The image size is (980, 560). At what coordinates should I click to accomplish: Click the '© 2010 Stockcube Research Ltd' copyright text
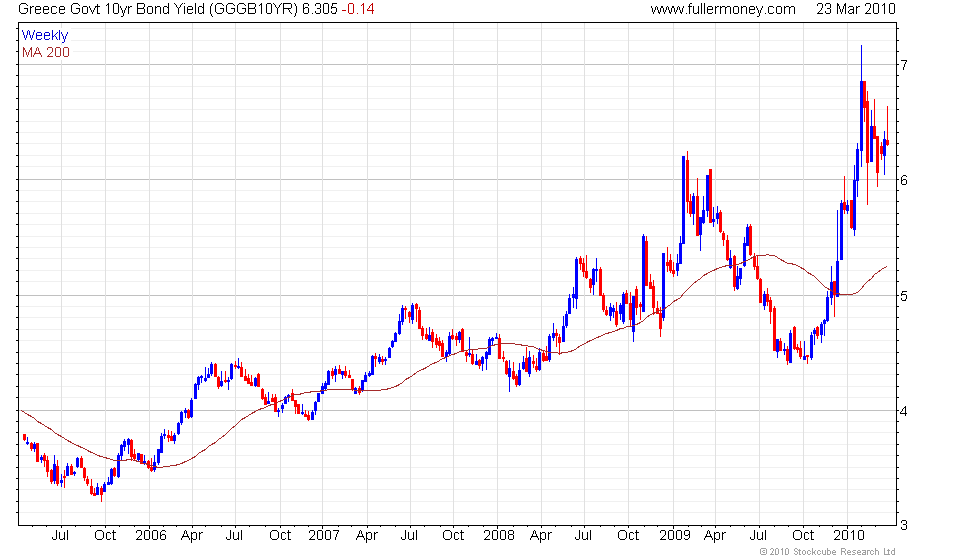pyautogui.click(x=827, y=552)
